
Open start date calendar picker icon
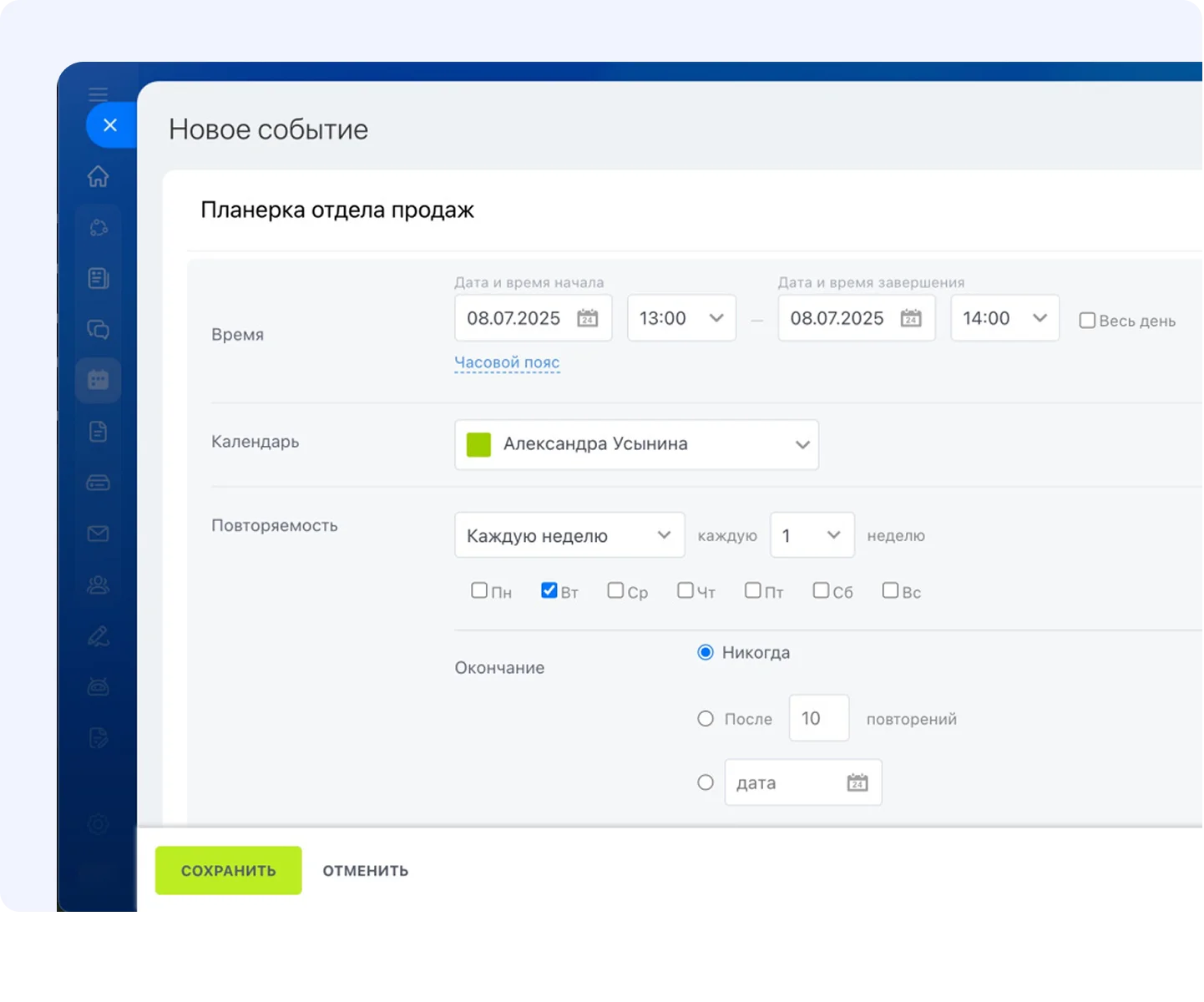(x=588, y=318)
